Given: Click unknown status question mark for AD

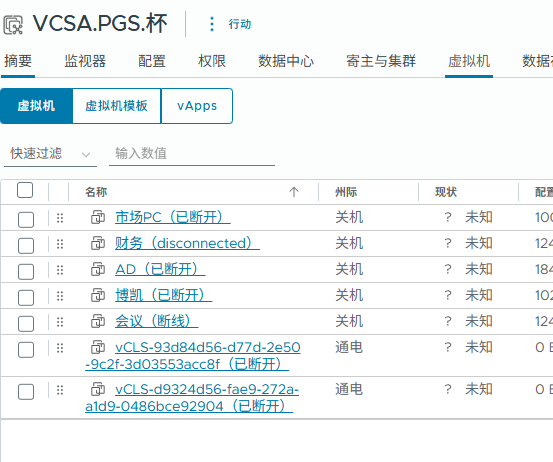Looking at the screenshot, I should tap(448, 269).
